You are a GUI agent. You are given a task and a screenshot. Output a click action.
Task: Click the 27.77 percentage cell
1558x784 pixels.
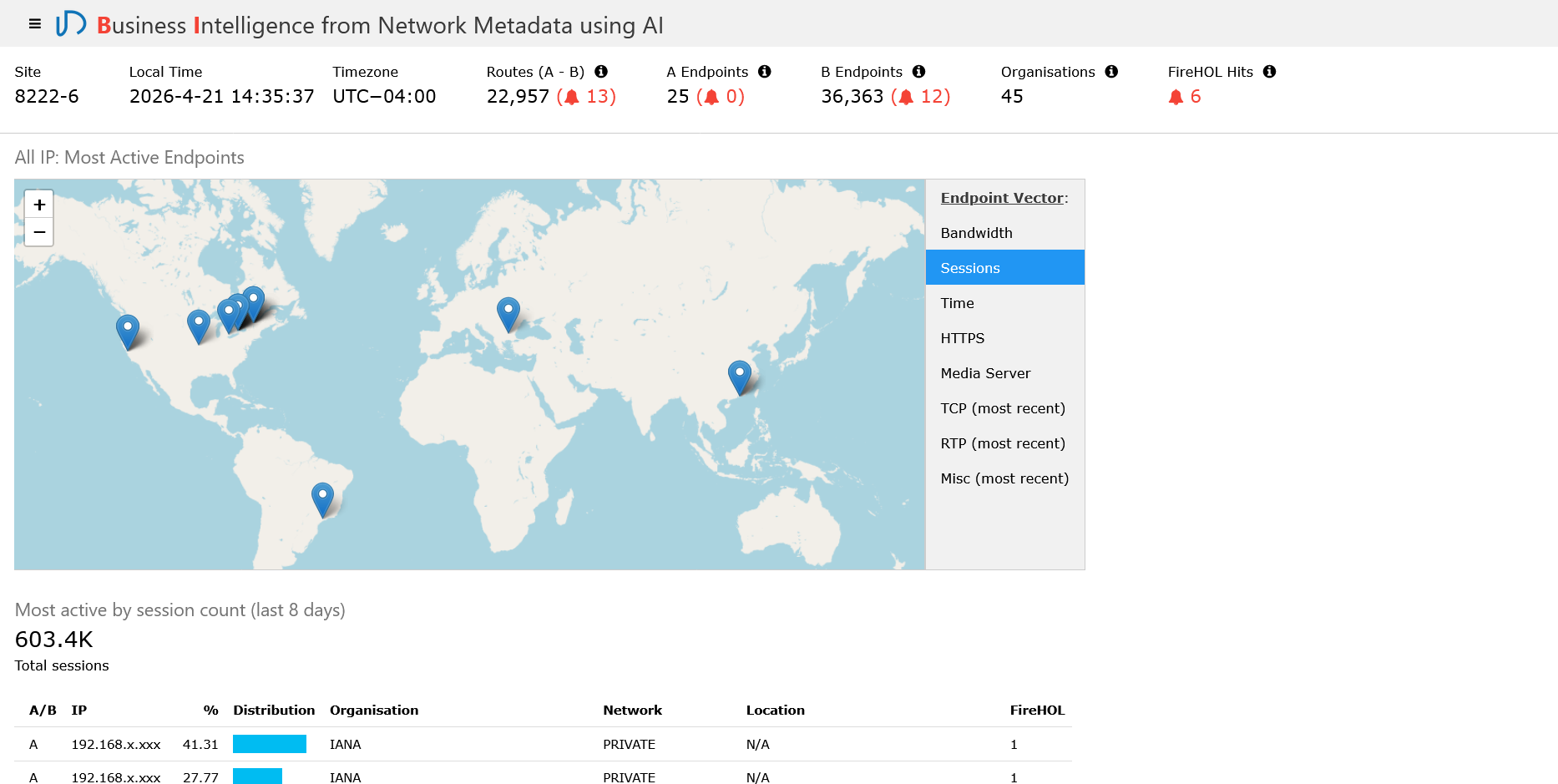(200, 777)
